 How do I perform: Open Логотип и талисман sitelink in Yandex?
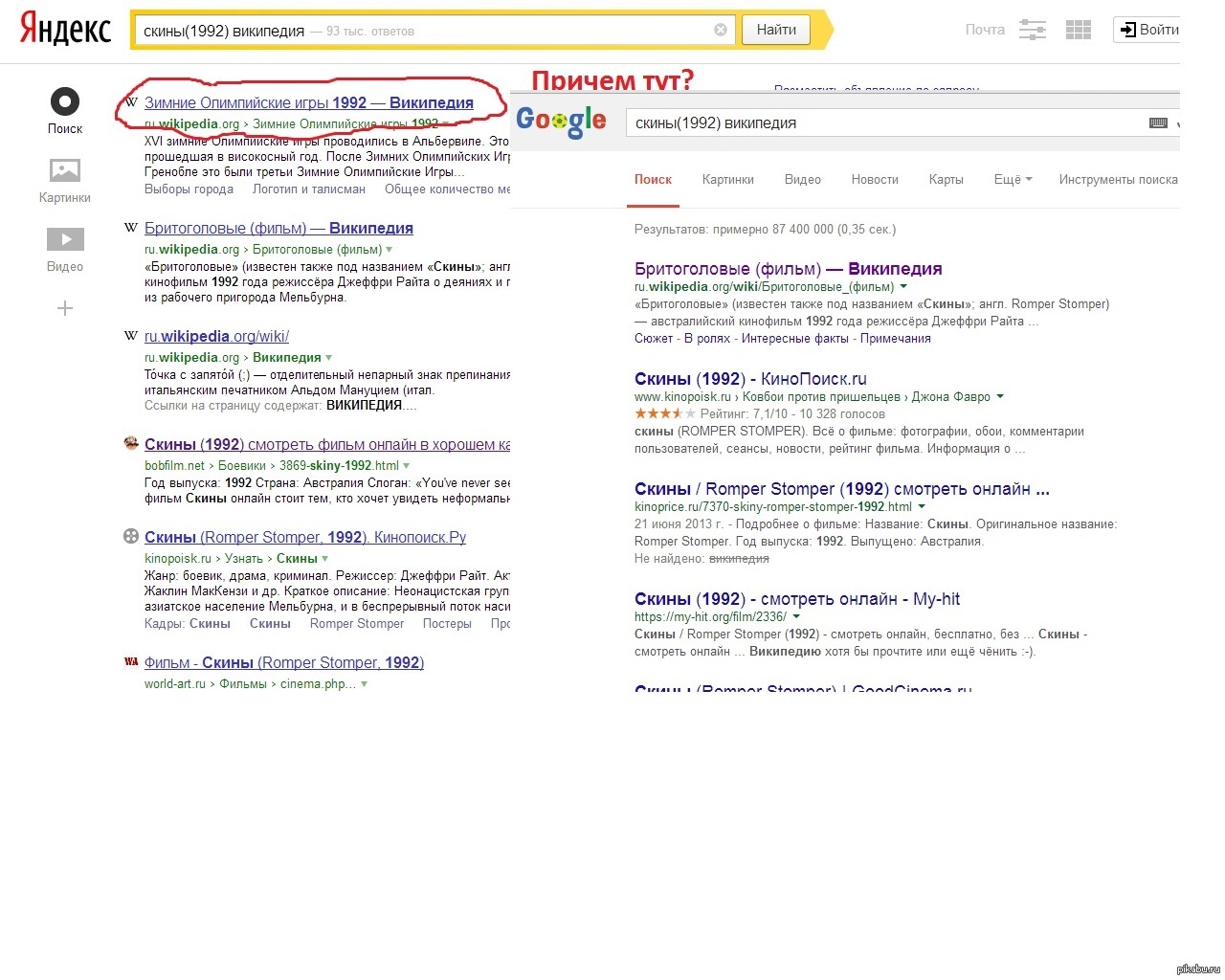309,189
